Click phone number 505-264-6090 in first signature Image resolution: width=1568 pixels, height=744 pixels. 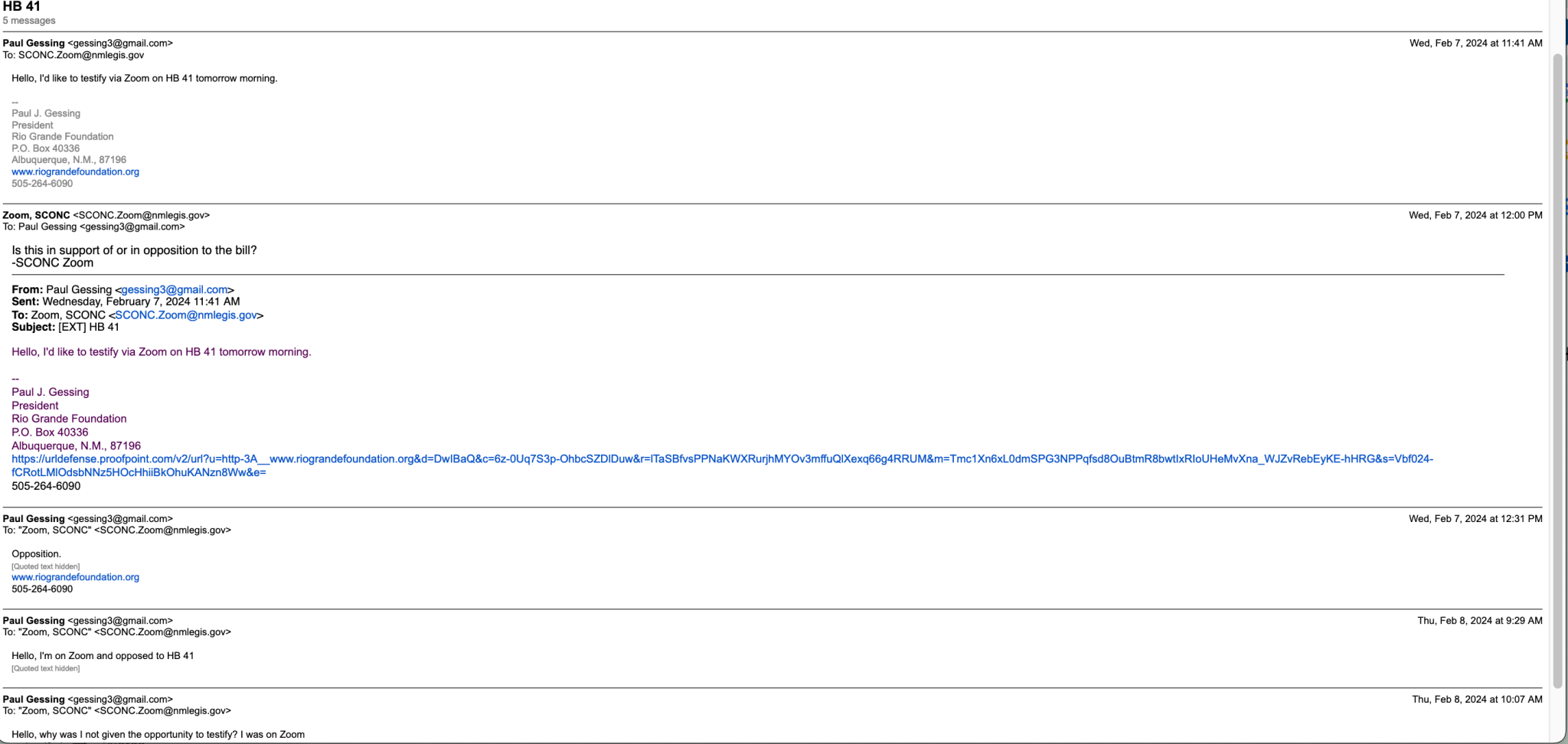42,184
